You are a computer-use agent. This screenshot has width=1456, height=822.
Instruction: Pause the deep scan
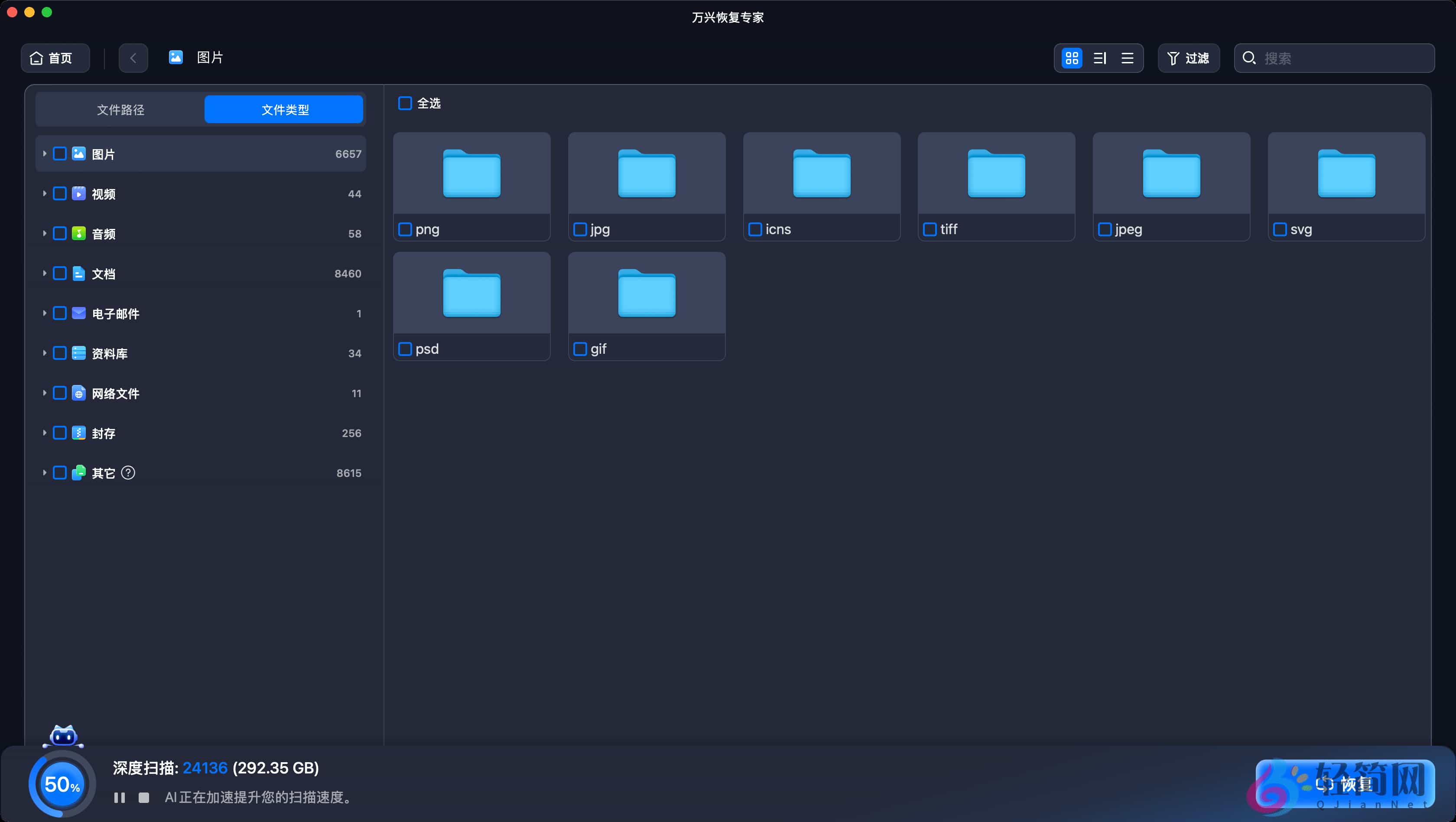(x=119, y=797)
